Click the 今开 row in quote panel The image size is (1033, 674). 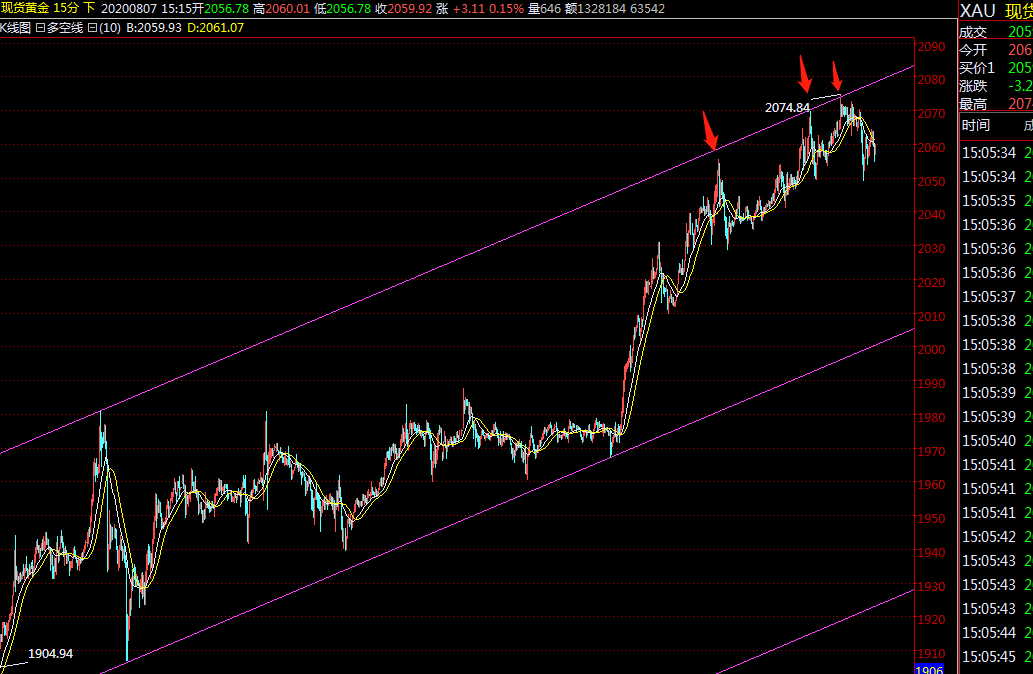pyautogui.click(x=995, y=50)
